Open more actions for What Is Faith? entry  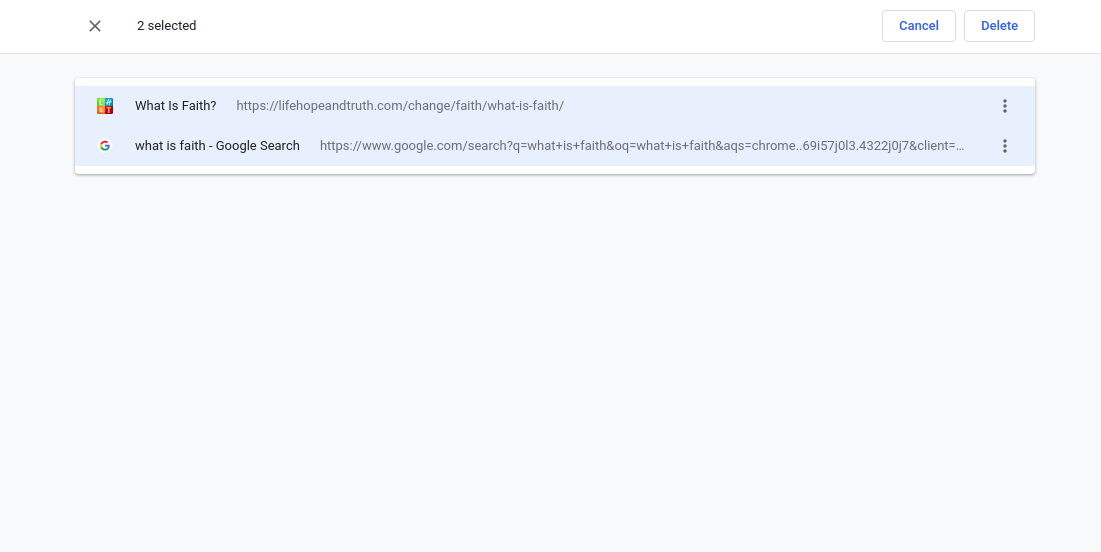1004,106
